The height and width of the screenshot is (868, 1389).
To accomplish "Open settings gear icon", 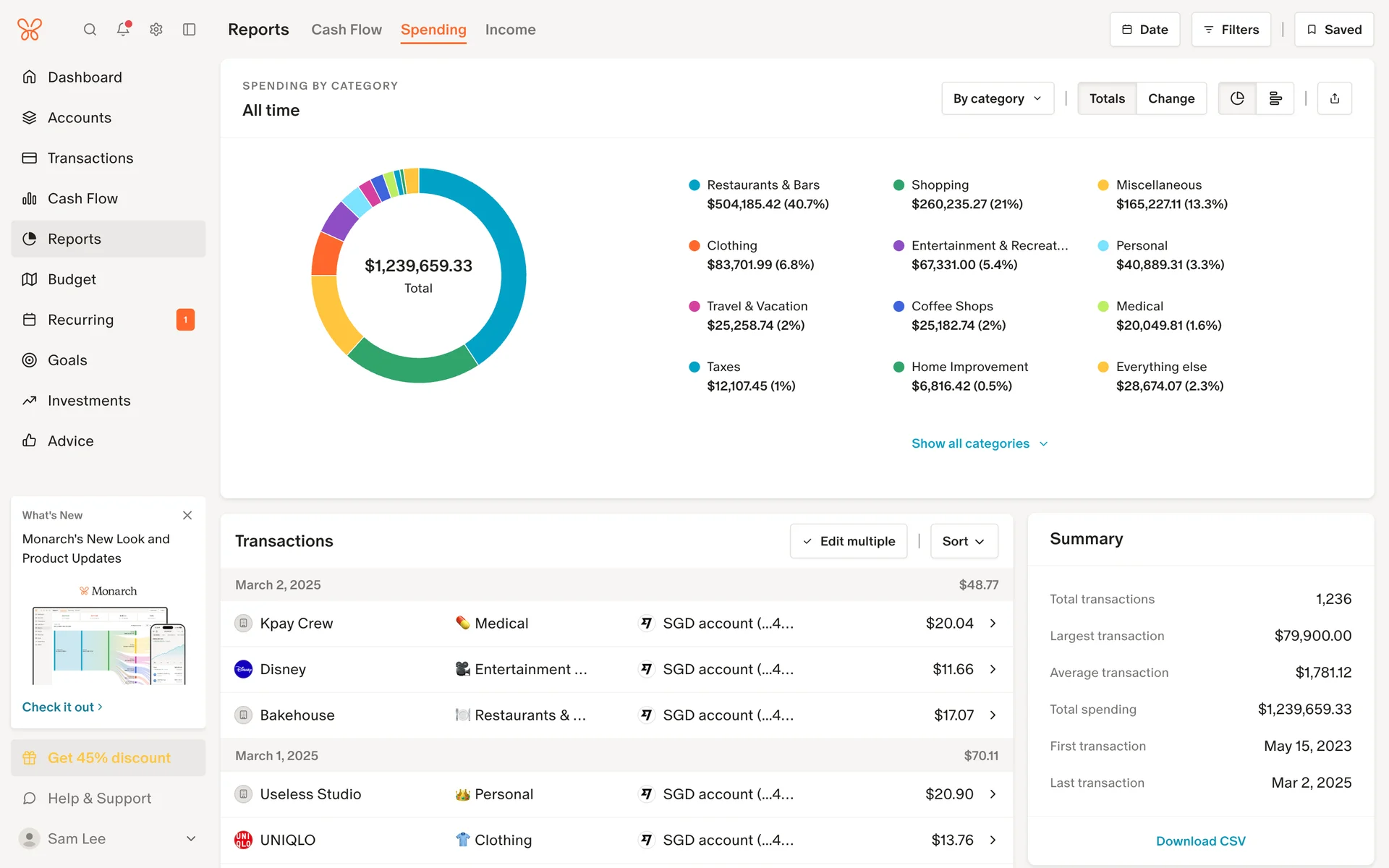I will coord(156,30).
